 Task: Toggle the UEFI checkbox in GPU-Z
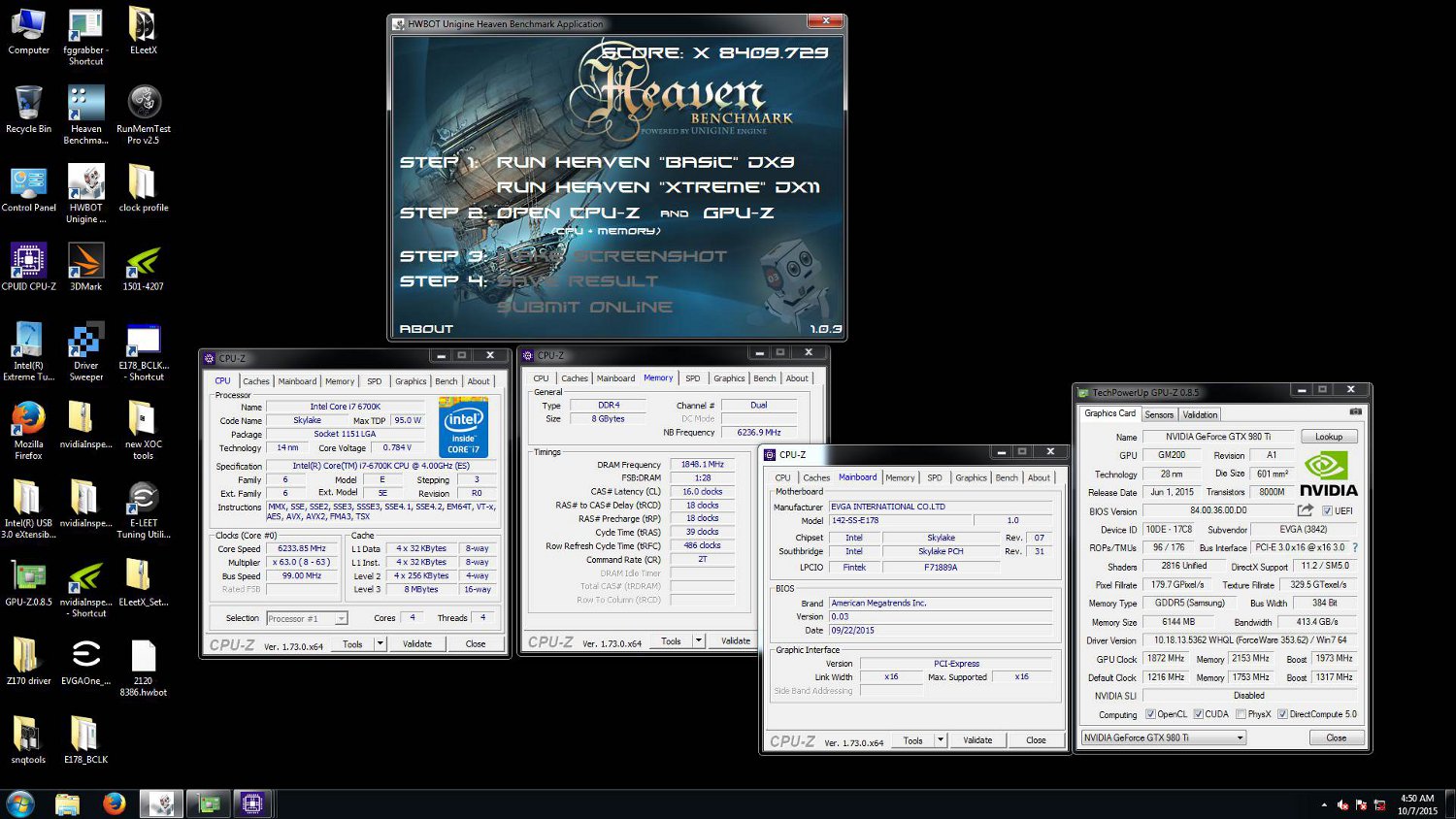click(1327, 511)
